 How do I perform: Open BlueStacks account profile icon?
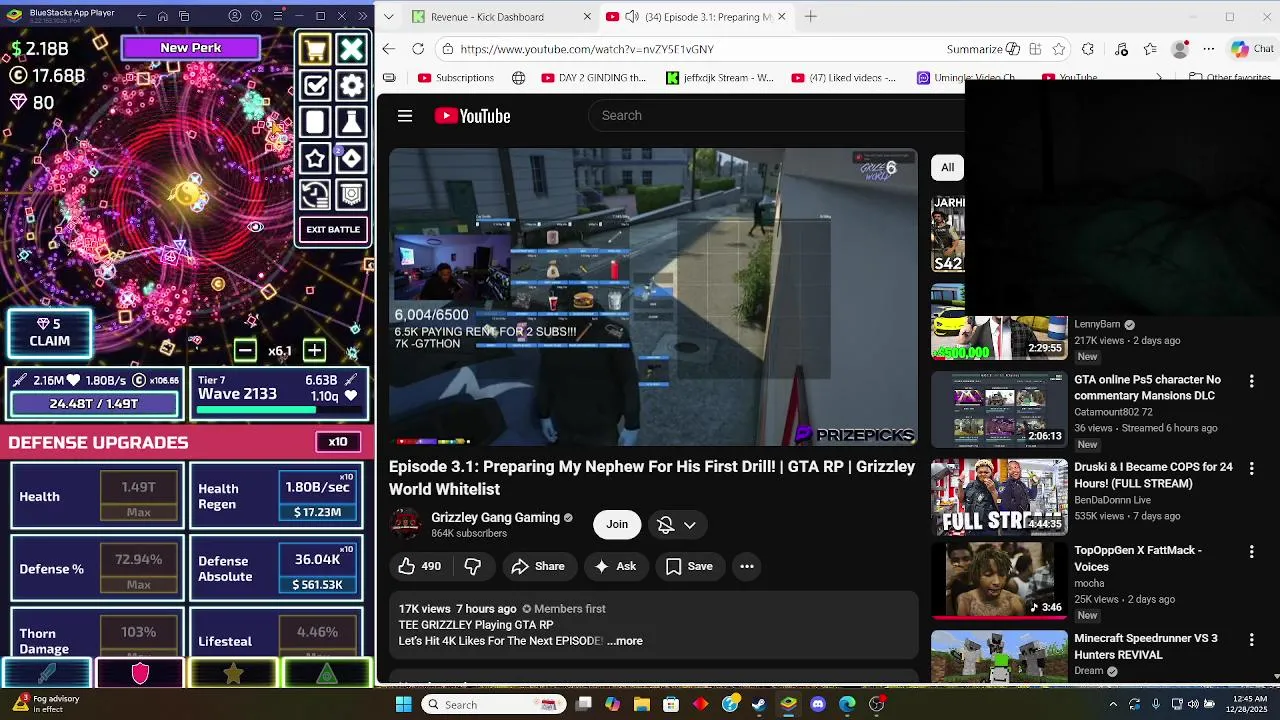[x=234, y=16]
